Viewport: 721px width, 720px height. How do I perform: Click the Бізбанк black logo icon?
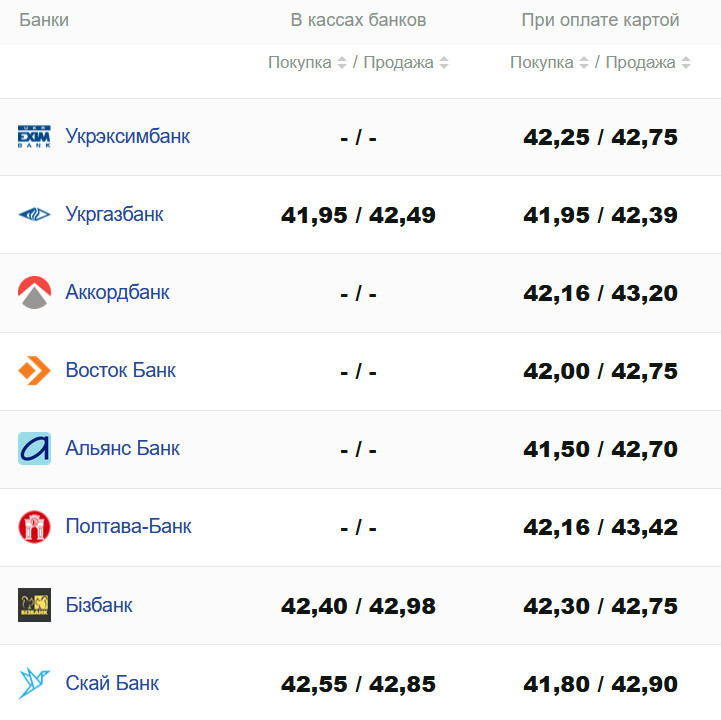pyautogui.click(x=34, y=605)
